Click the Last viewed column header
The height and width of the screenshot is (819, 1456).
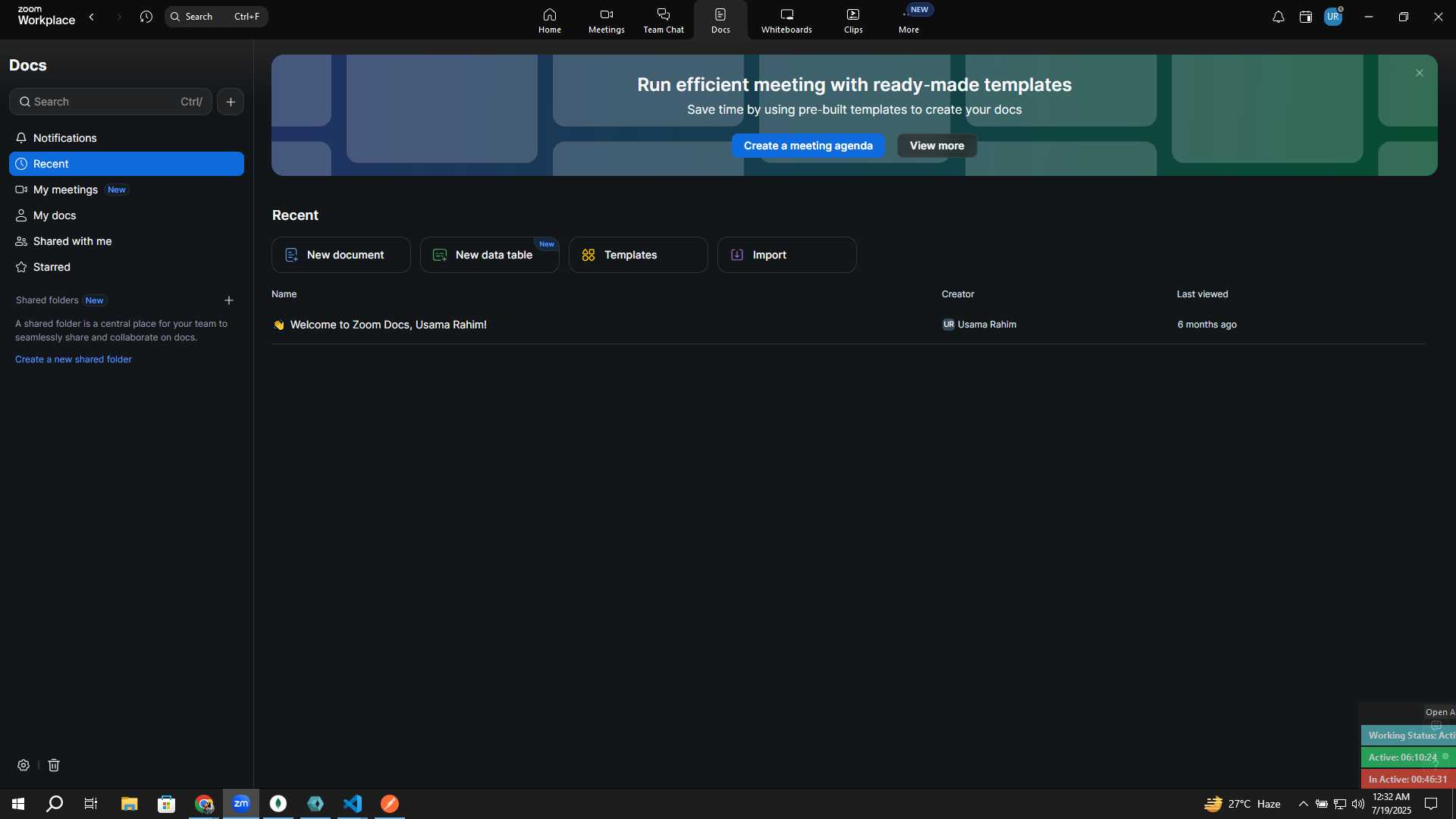1203,294
